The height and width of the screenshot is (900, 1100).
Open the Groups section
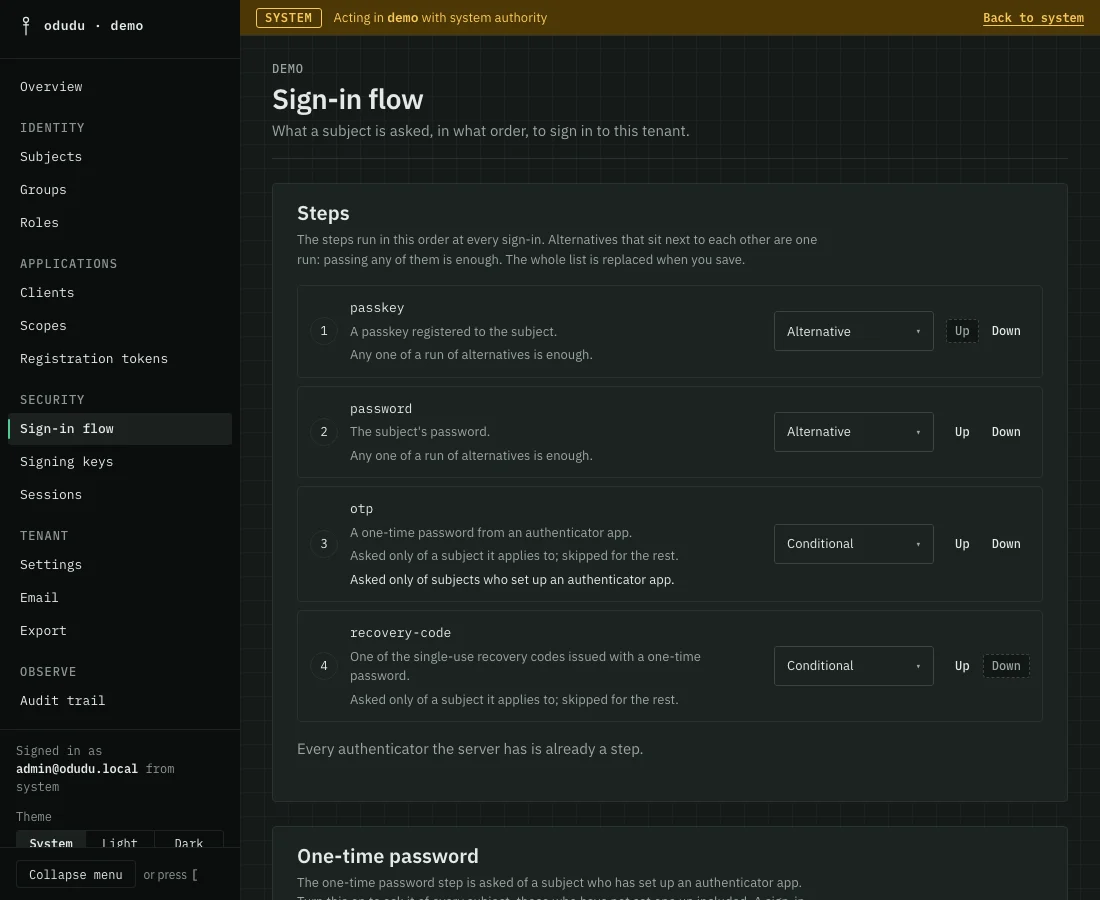(x=43, y=189)
